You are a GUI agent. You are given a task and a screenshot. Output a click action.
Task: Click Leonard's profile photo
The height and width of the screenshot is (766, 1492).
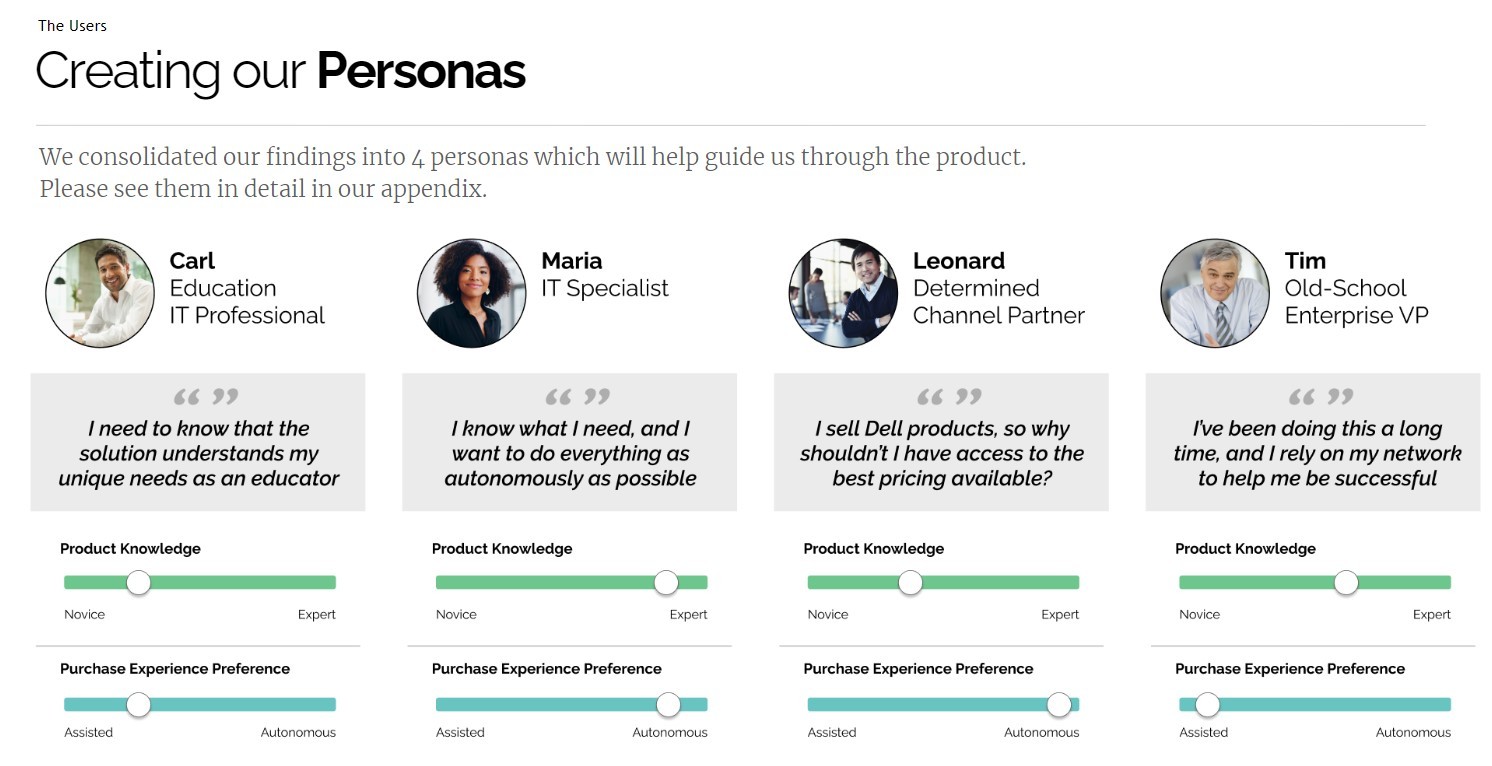coord(843,293)
